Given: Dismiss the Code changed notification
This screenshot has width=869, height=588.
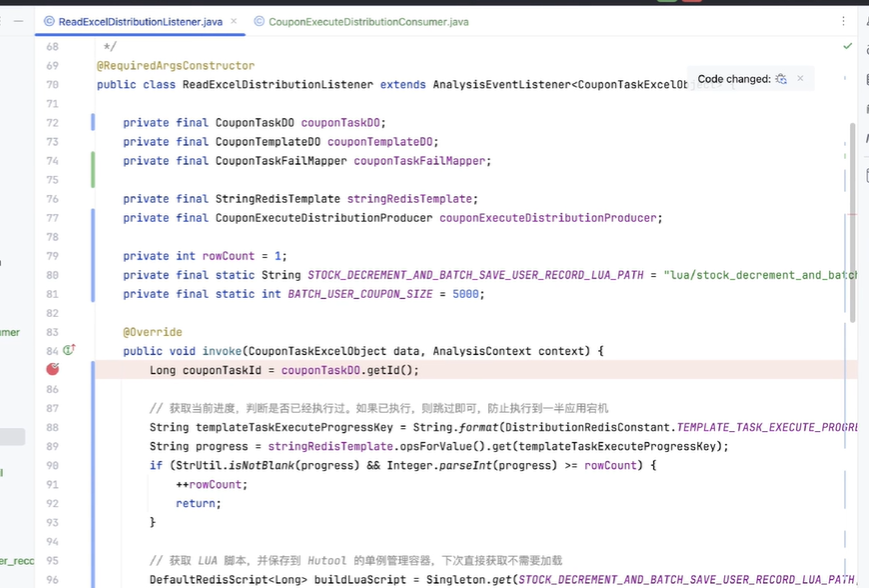Looking at the screenshot, I should click(x=800, y=79).
